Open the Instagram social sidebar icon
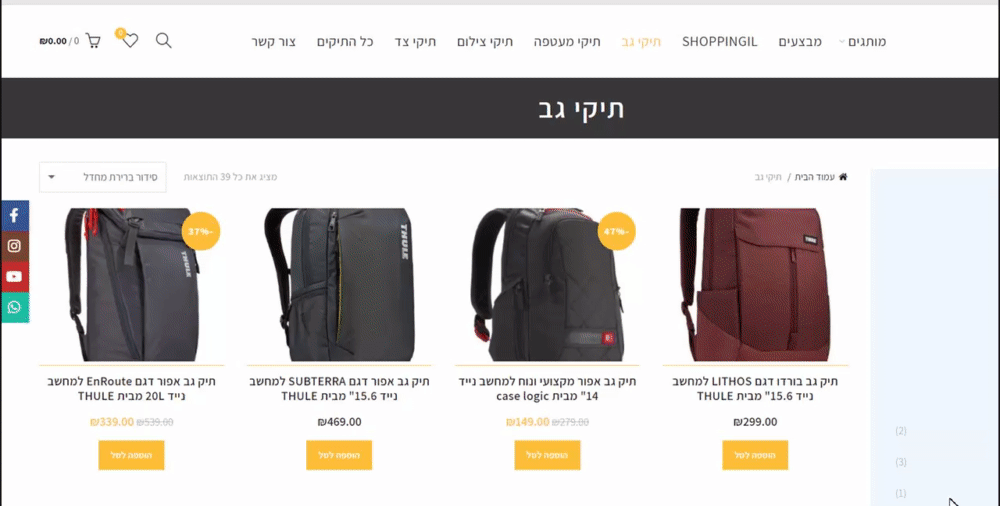The height and width of the screenshot is (506, 1000). [x=15, y=246]
